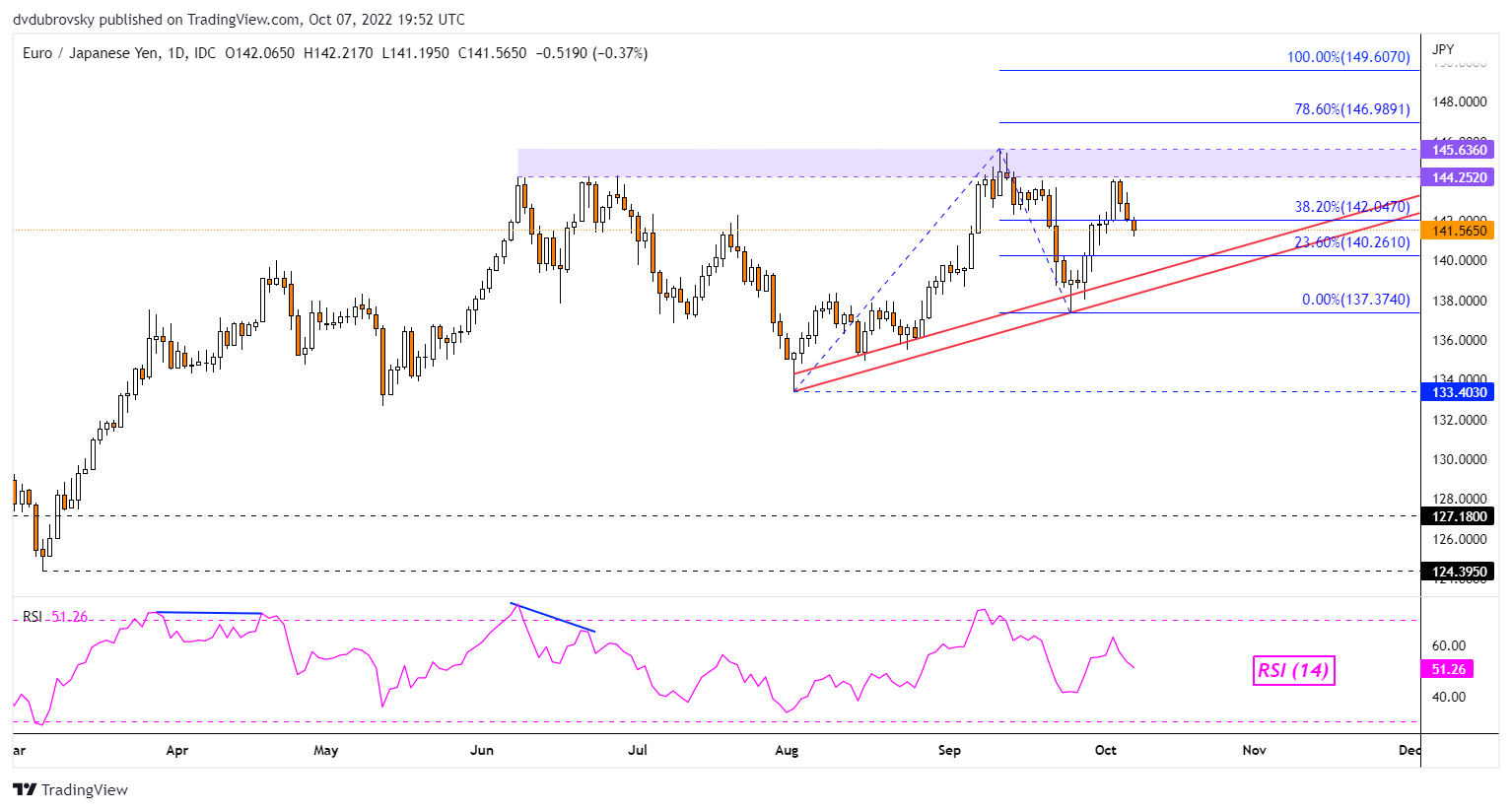Select the 78.60%(146.9891) Fibonacci label
Screen dimensions: 1512x811
(x=1352, y=109)
